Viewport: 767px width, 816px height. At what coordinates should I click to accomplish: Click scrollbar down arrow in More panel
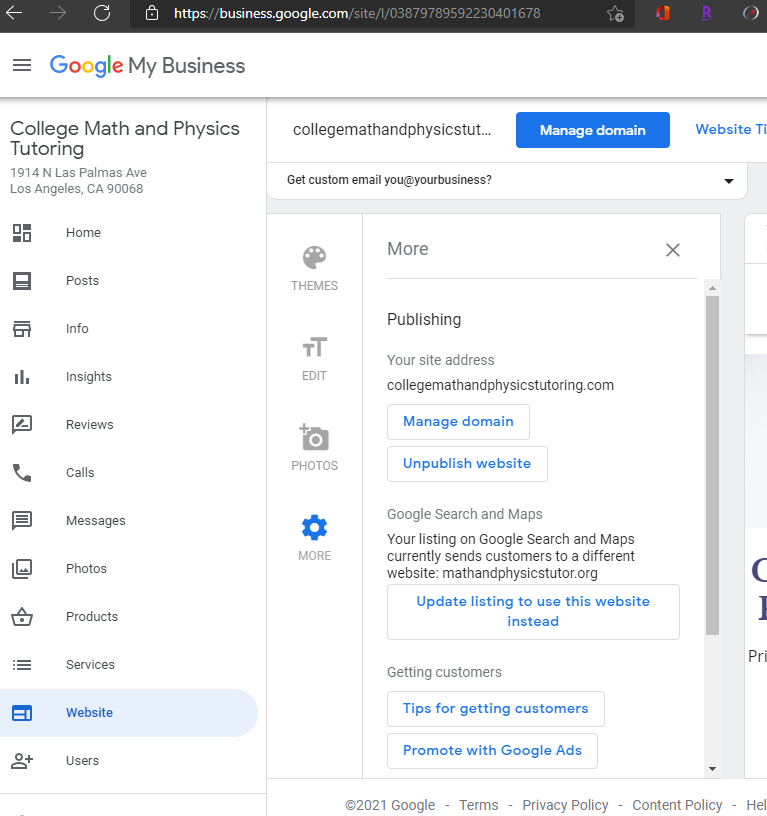712,769
